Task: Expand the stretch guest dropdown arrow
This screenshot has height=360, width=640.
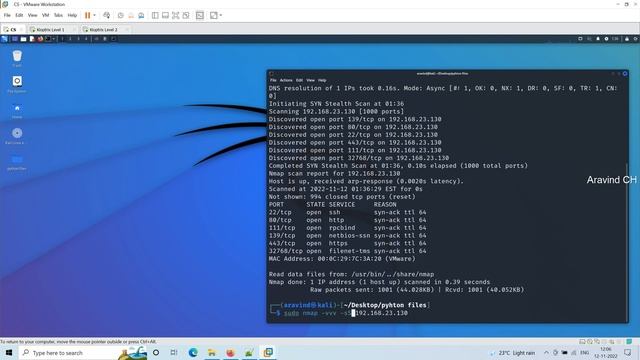Action: 221,16
